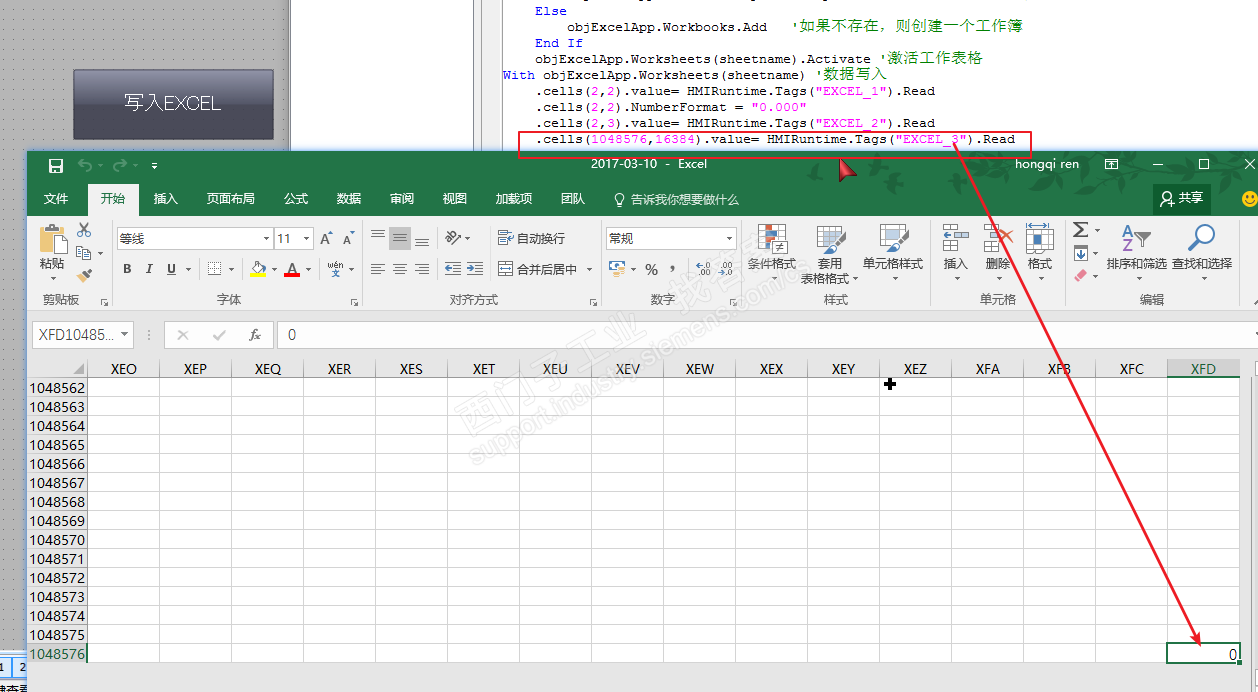Click the Save icon in Excel's quick access toolbar
Screen dimensions: 1258x692
click(56, 165)
